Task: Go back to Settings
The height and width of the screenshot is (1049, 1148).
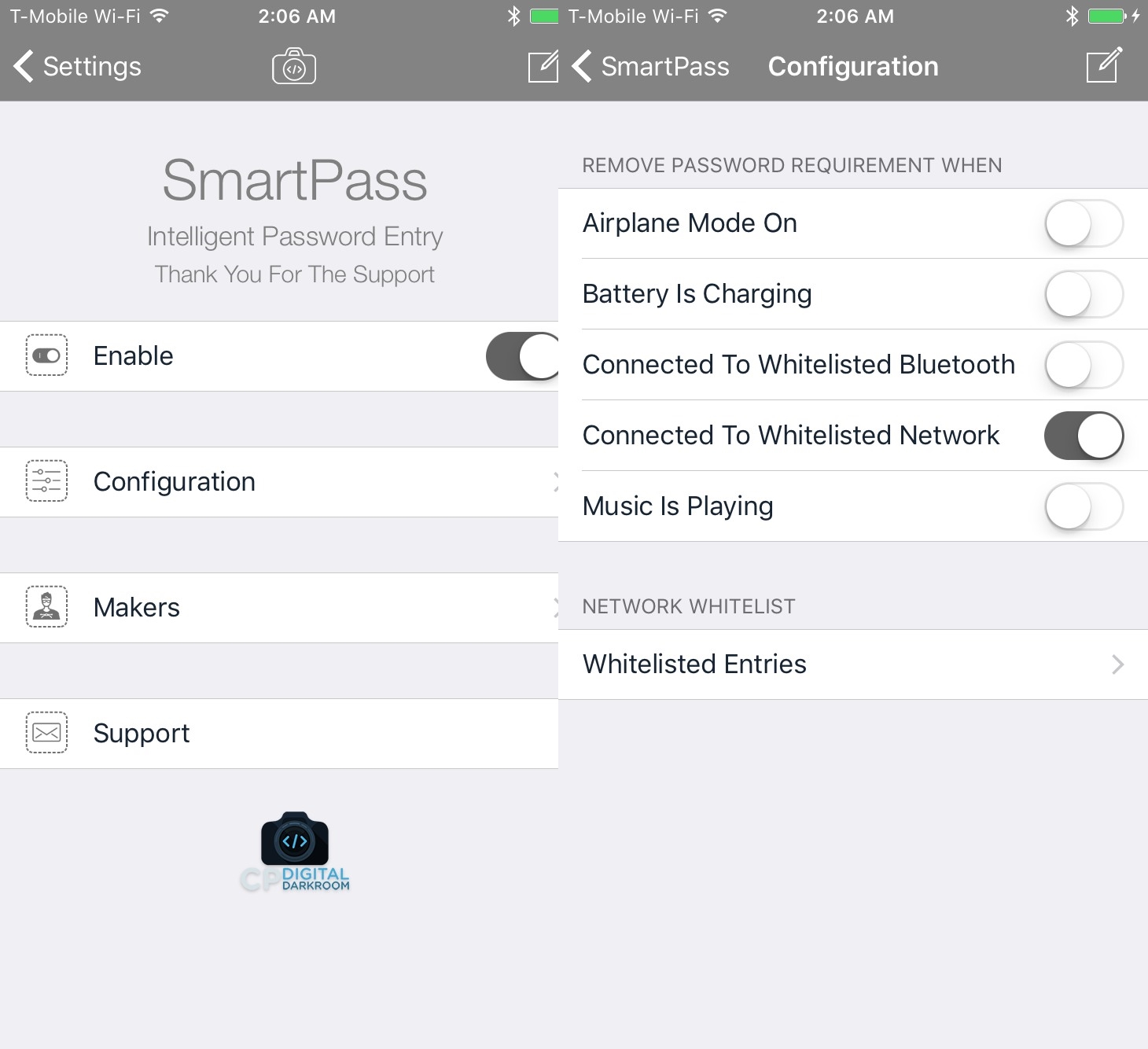Action: tap(77, 66)
